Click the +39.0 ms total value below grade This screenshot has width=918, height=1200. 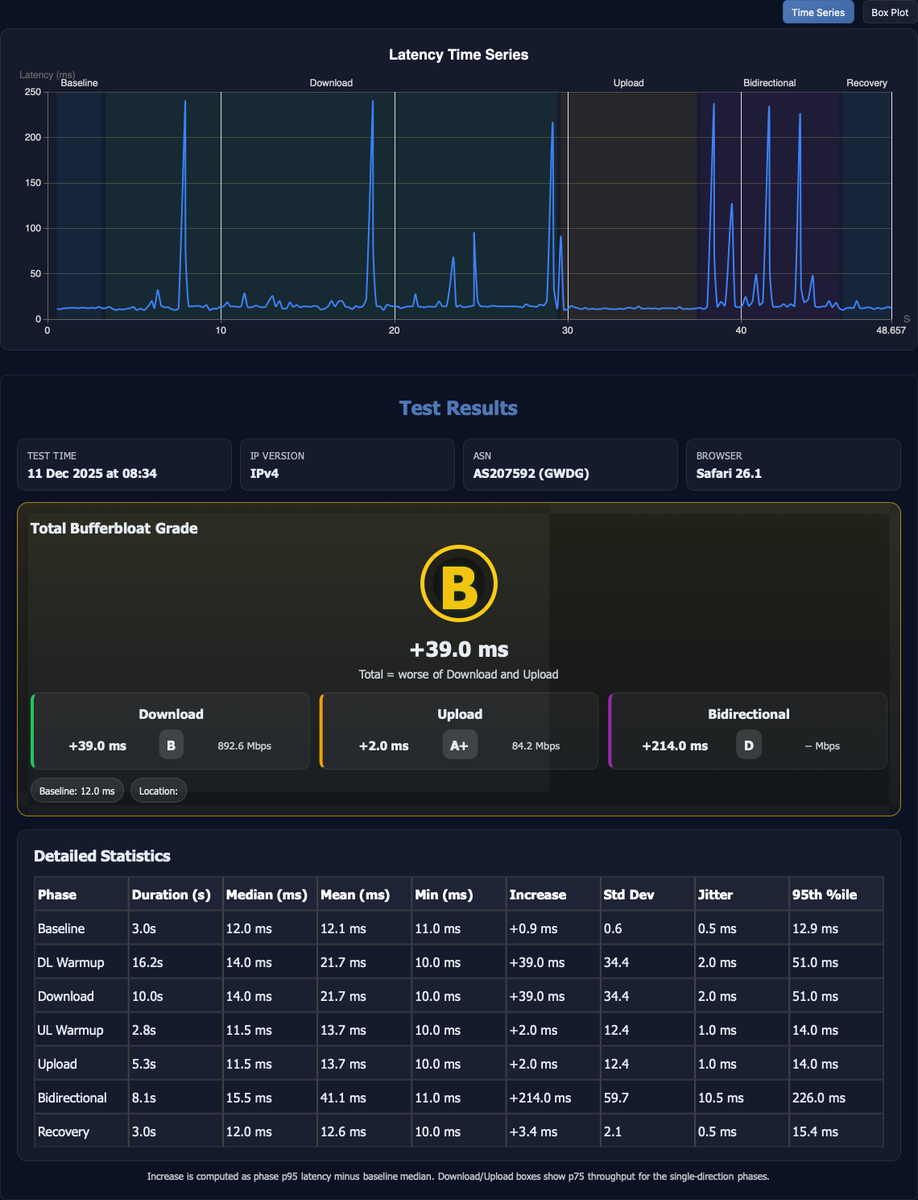click(459, 649)
